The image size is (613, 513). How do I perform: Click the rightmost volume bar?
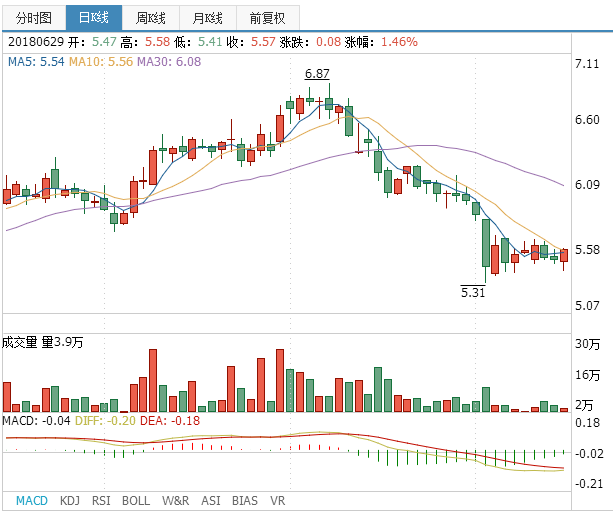pos(564,410)
